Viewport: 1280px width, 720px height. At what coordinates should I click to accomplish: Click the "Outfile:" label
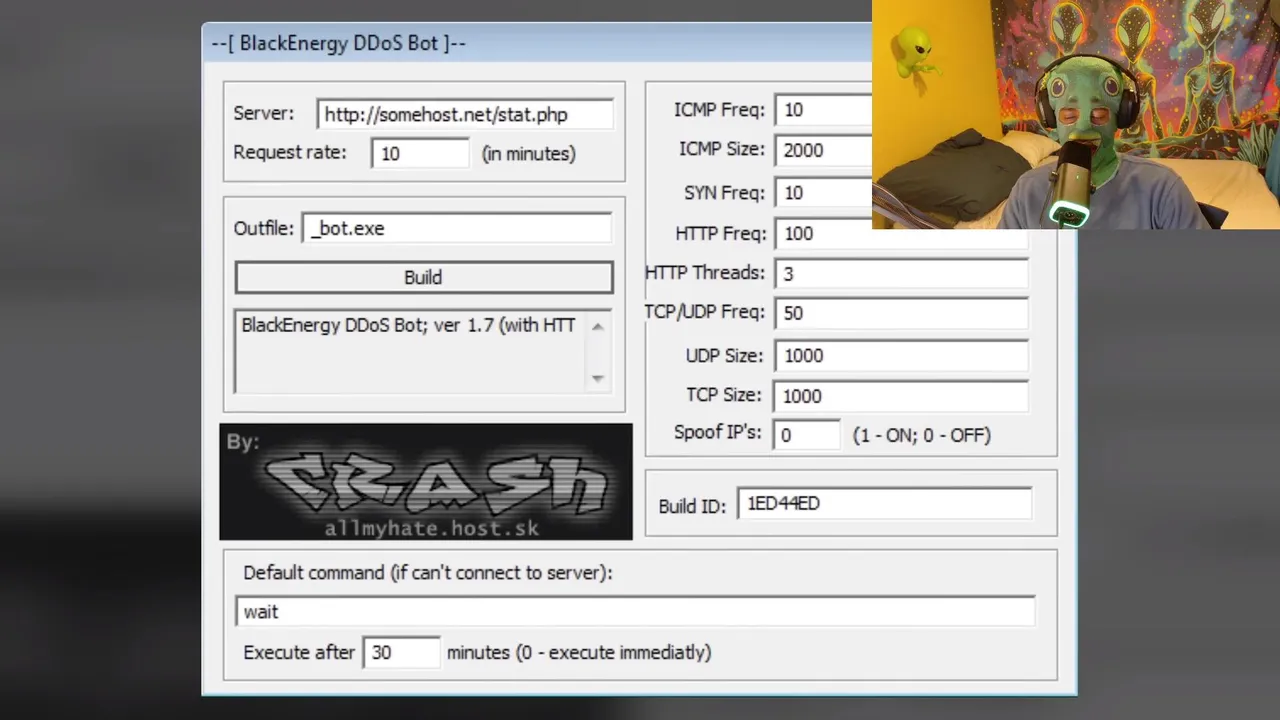coord(264,228)
